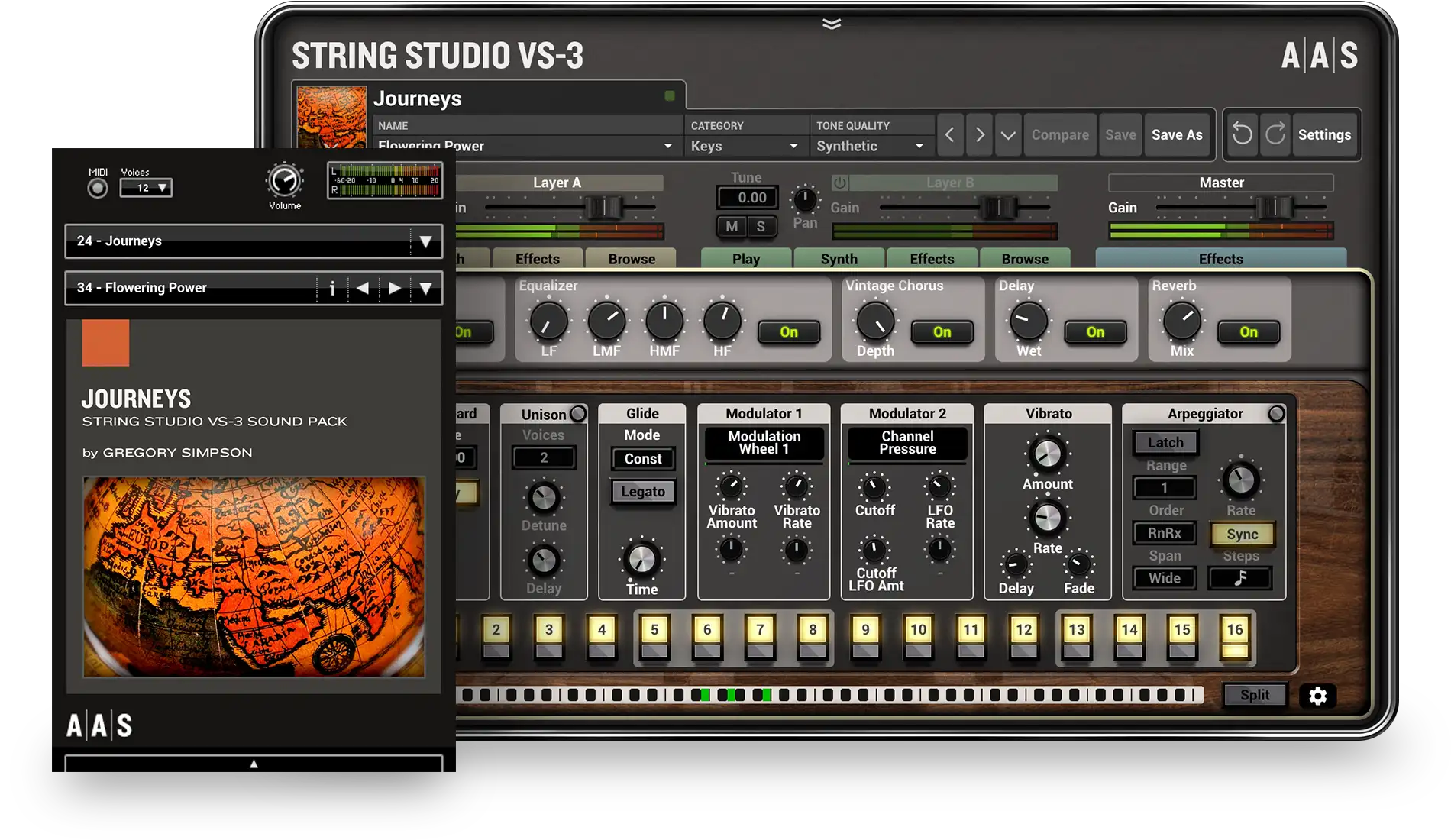Go to previous preset with left chevron

949,135
